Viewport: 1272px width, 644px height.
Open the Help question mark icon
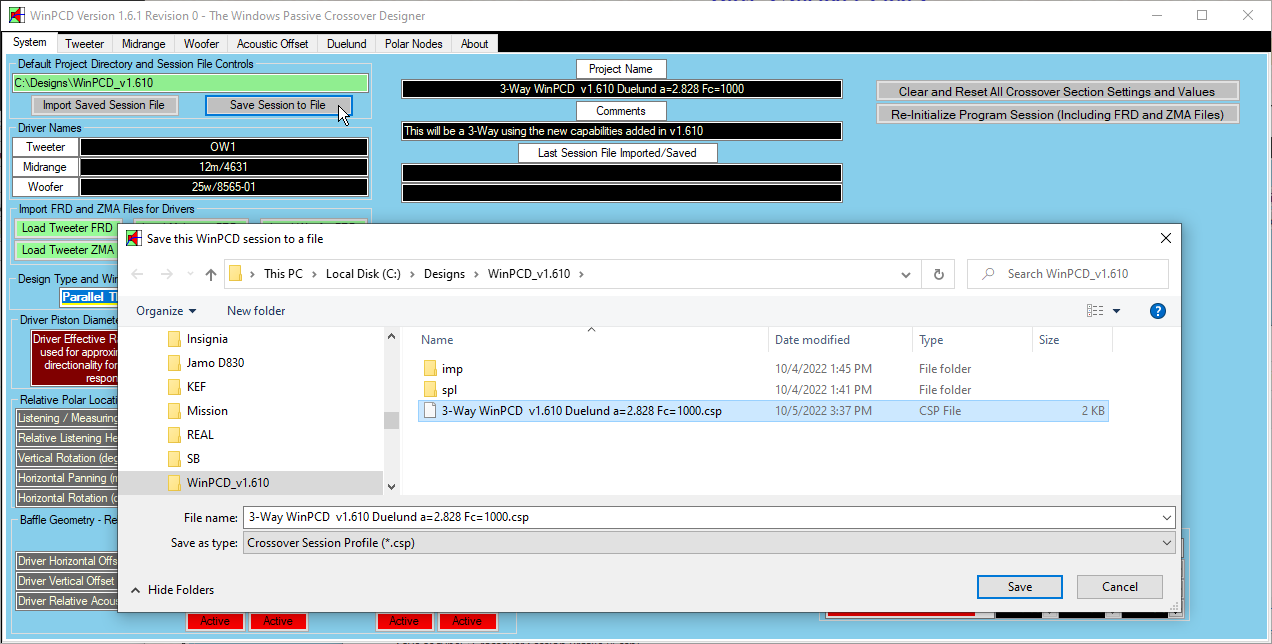tap(1158, 311)
